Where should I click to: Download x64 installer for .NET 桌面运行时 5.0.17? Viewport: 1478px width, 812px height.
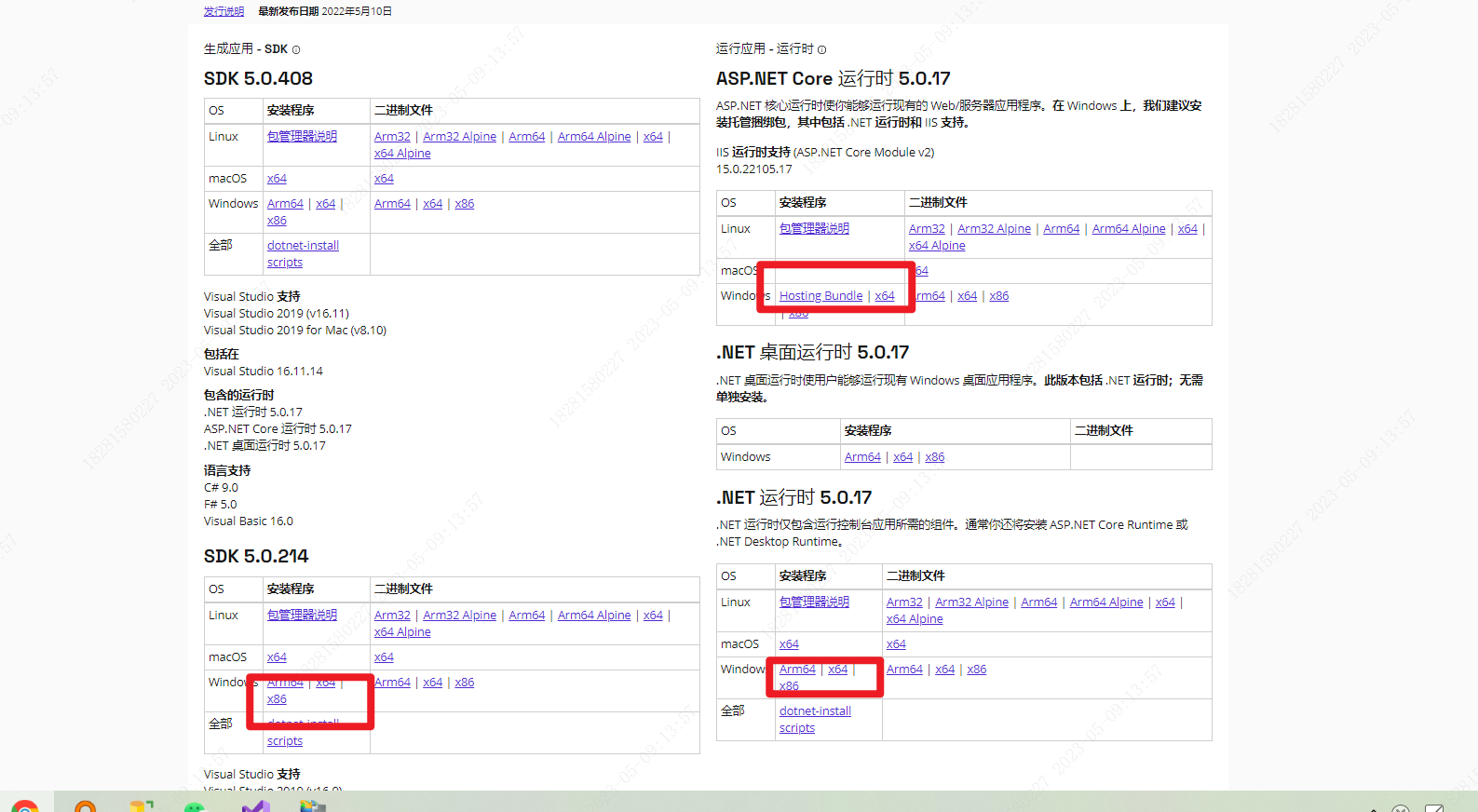(x=902, y=456)
